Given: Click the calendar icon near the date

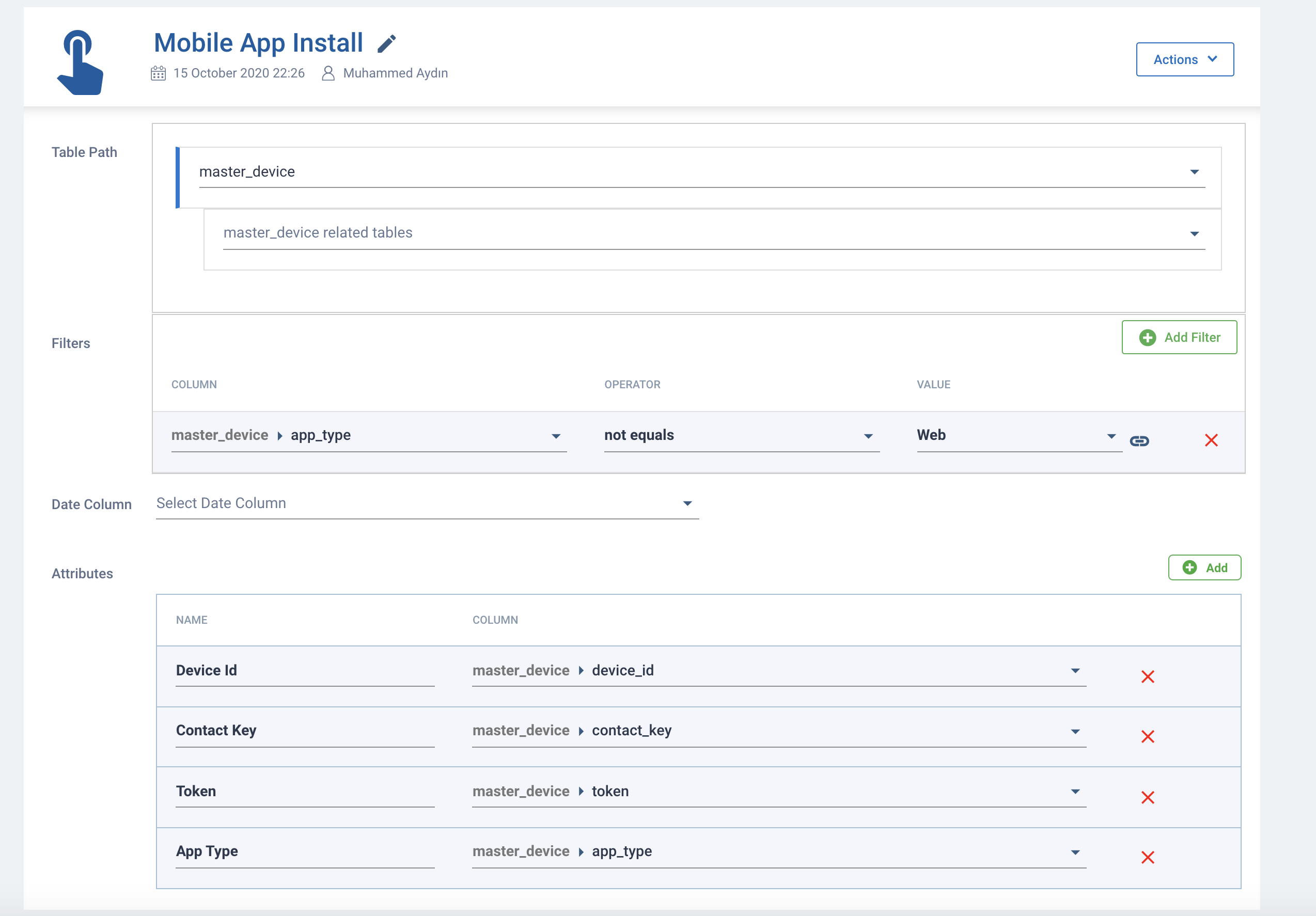Looking at the screenshot, I should click(158, 73).
